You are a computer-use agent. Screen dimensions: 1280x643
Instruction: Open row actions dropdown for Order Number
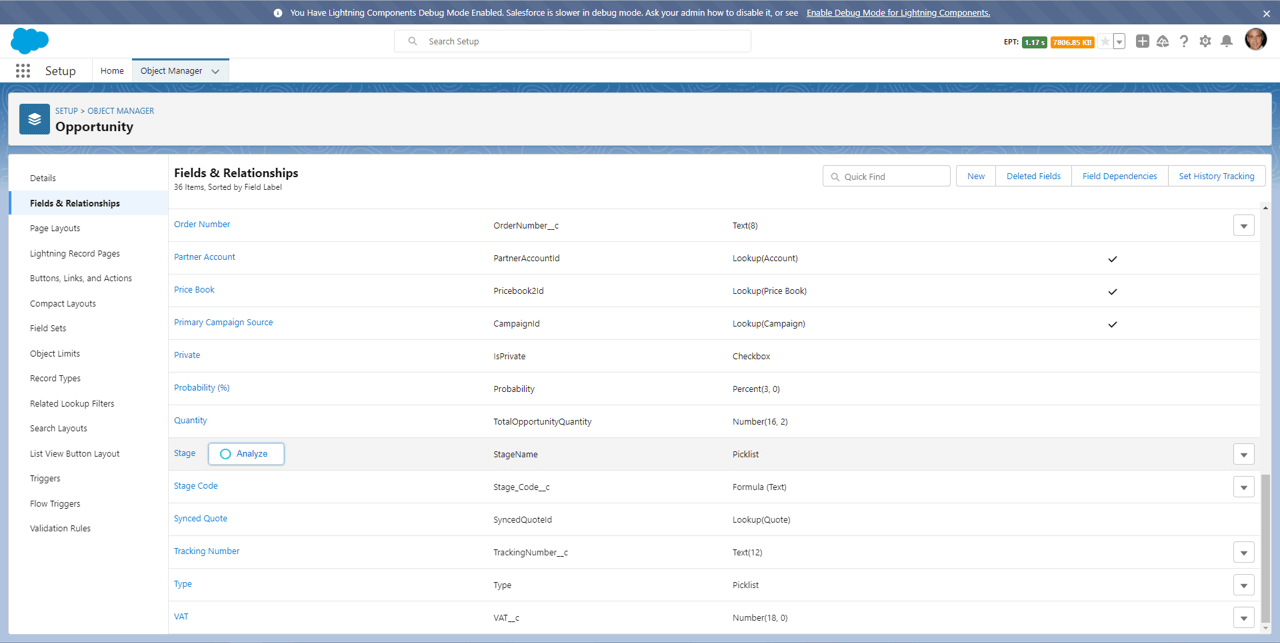(1244, 226)
